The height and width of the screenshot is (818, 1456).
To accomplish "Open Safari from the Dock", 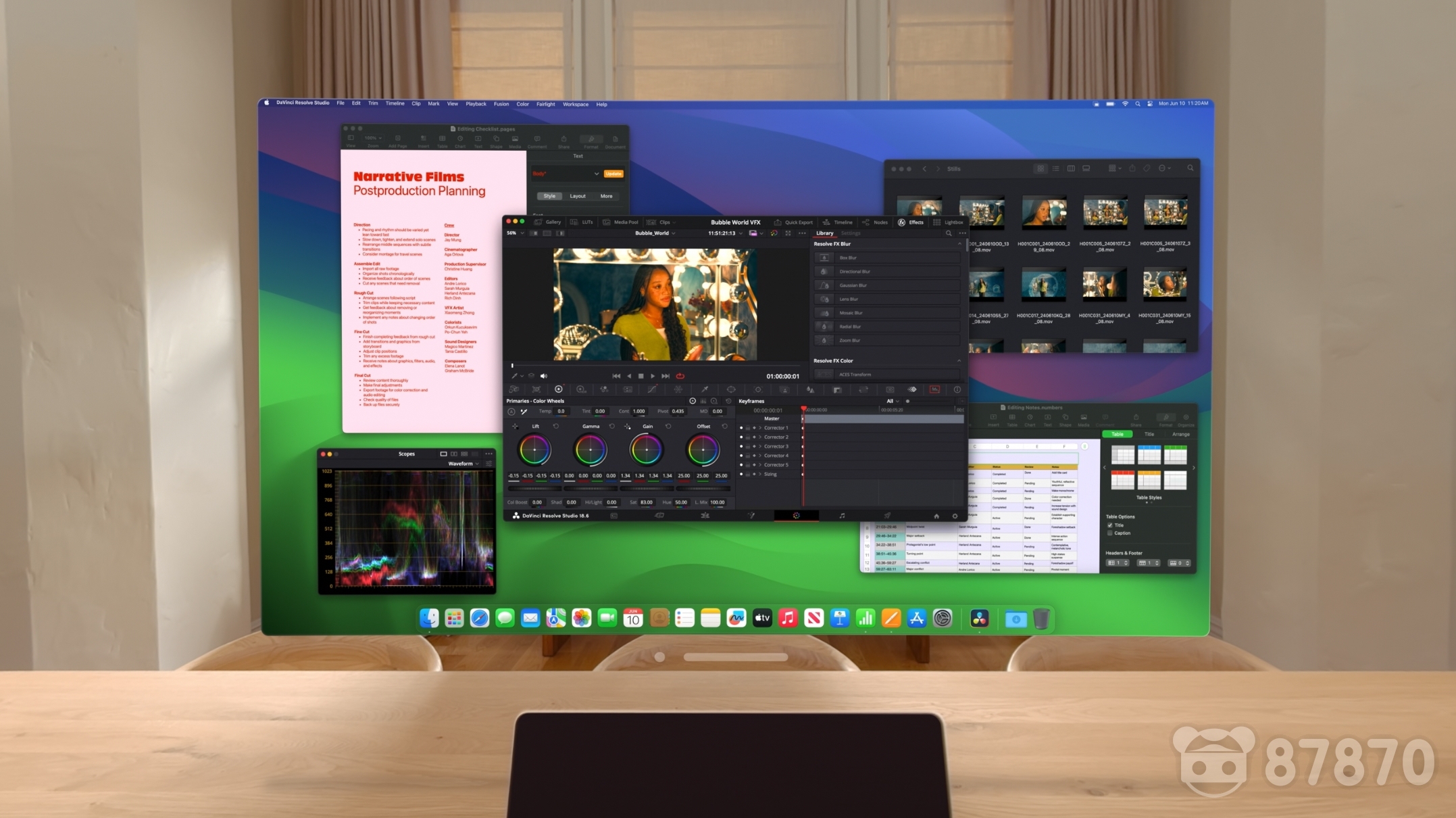I will point(479,618).
